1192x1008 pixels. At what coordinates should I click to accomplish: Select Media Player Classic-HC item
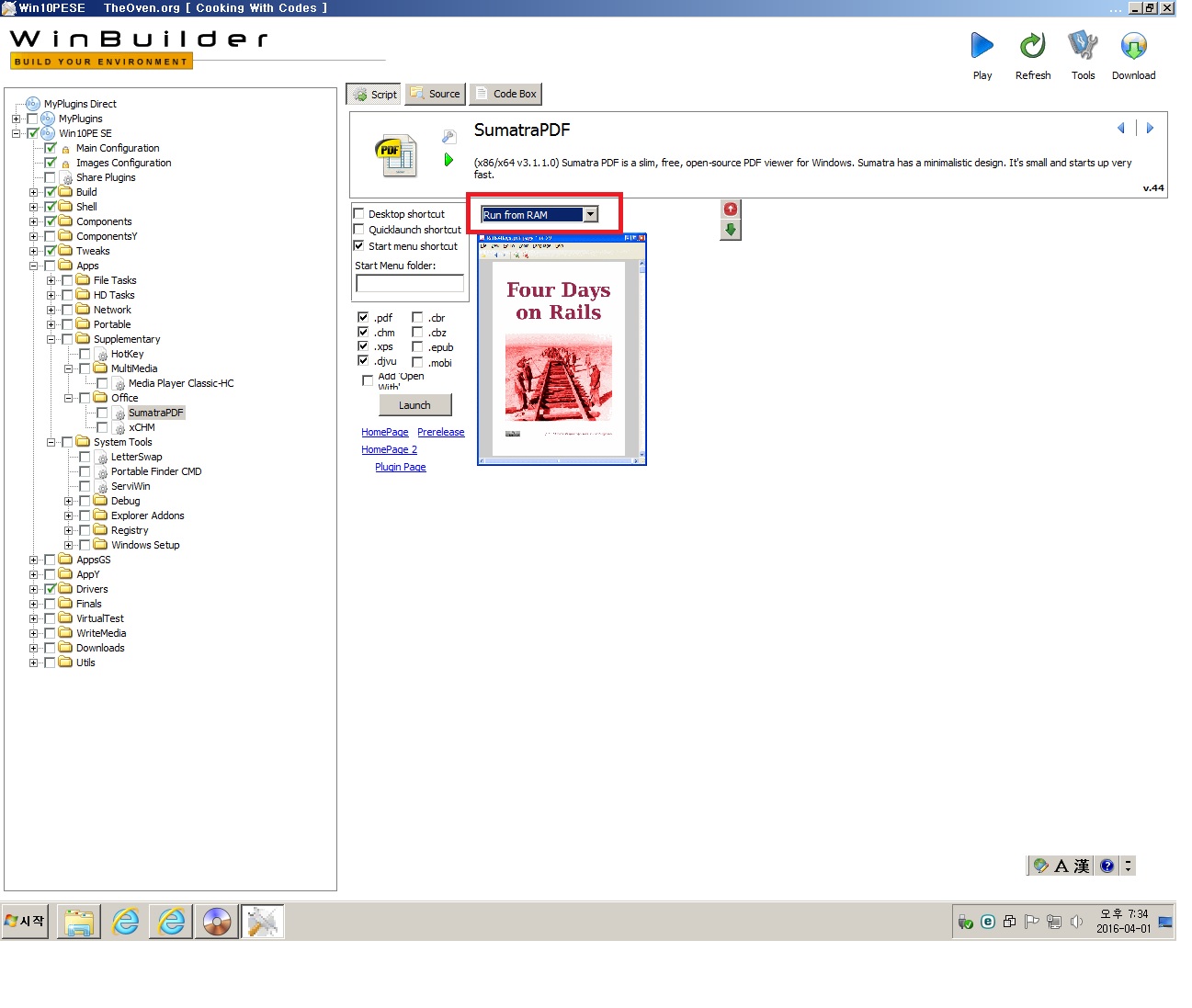[181, 383]
